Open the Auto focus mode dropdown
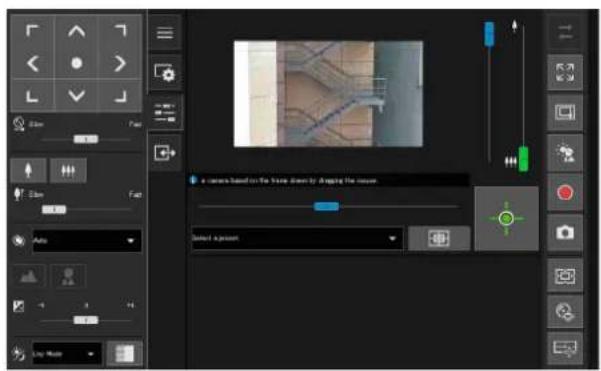The image size is (601, 371). pos(87,241)
